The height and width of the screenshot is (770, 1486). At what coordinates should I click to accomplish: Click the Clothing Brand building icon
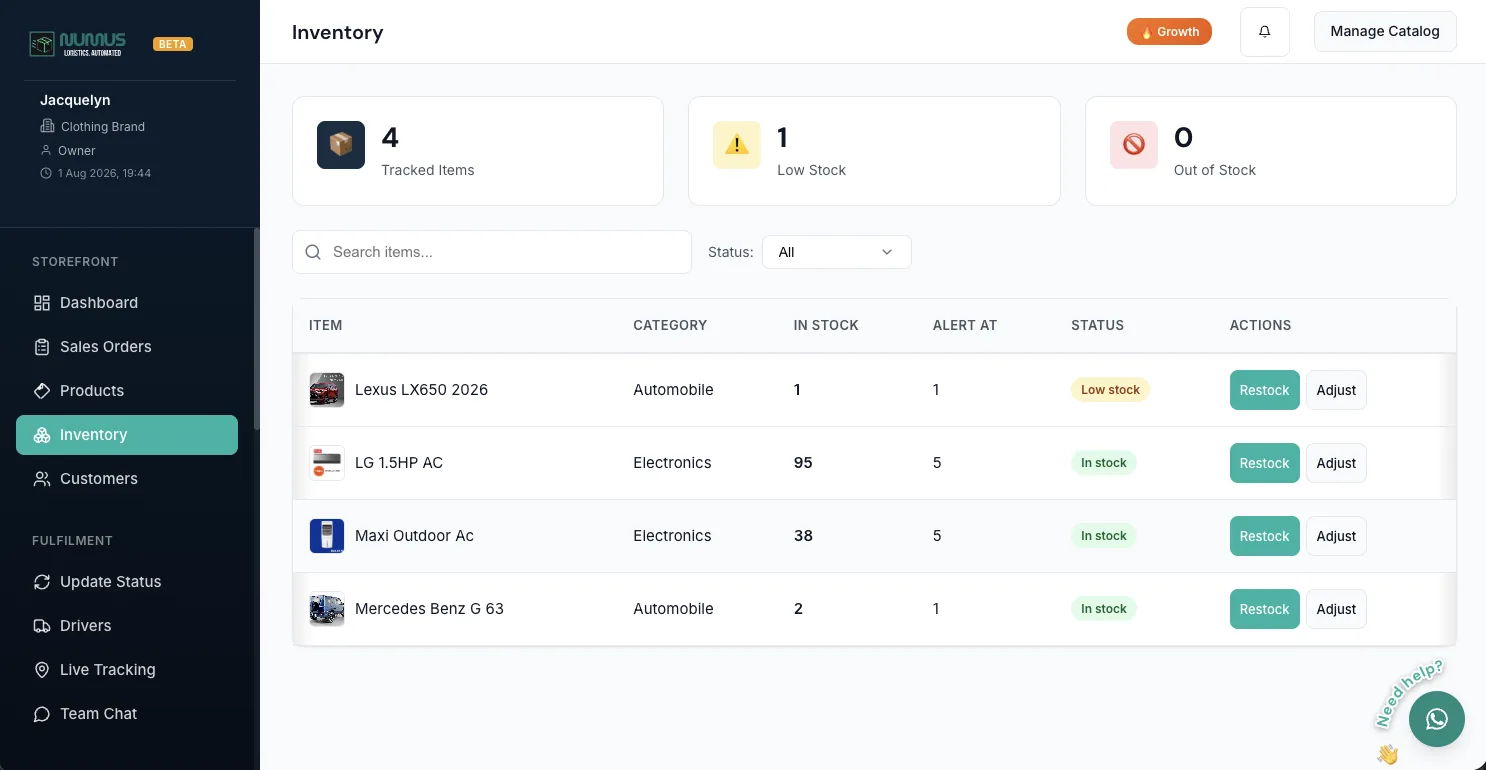tap(47, 126)
